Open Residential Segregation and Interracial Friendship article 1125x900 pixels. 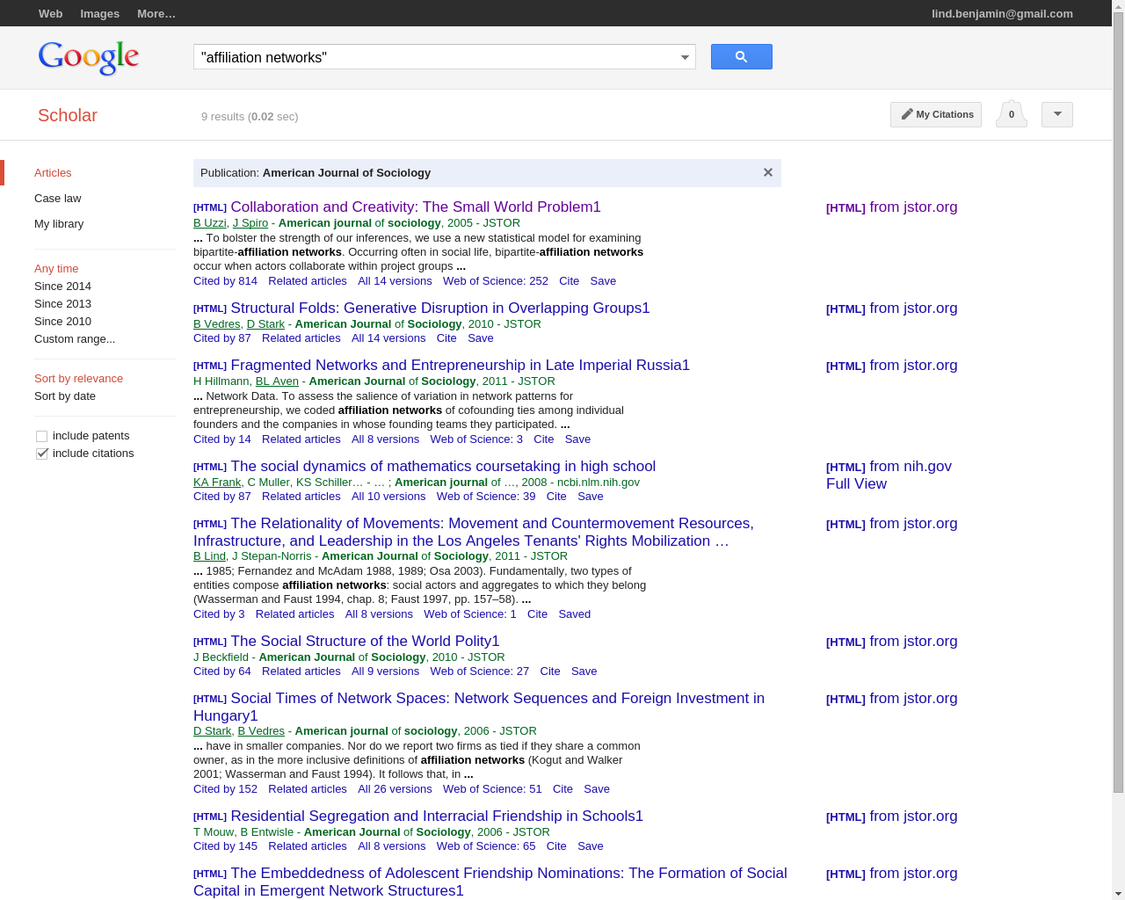pos(436,816)
